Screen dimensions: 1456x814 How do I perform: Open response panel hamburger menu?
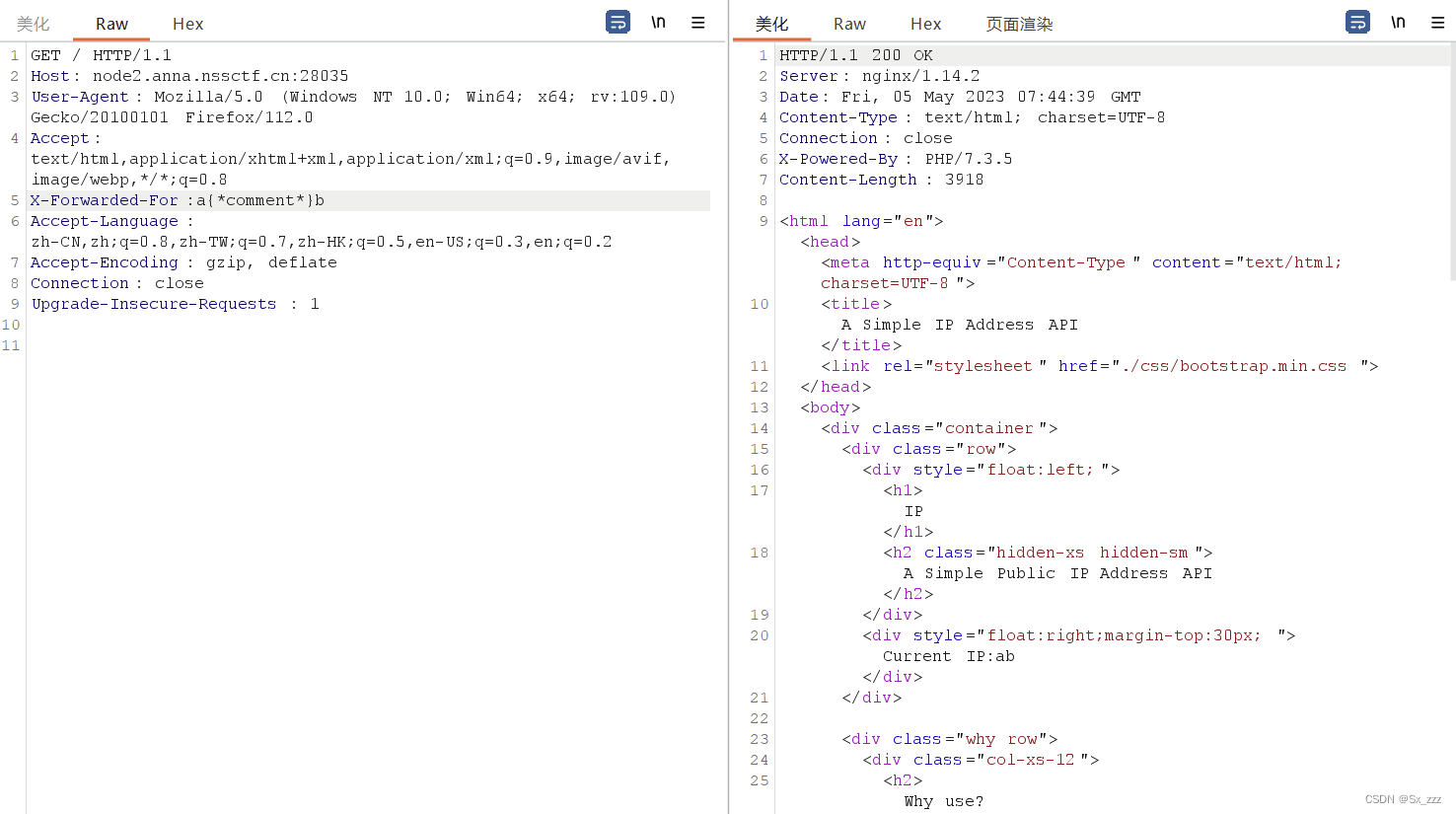[1438, 22]
